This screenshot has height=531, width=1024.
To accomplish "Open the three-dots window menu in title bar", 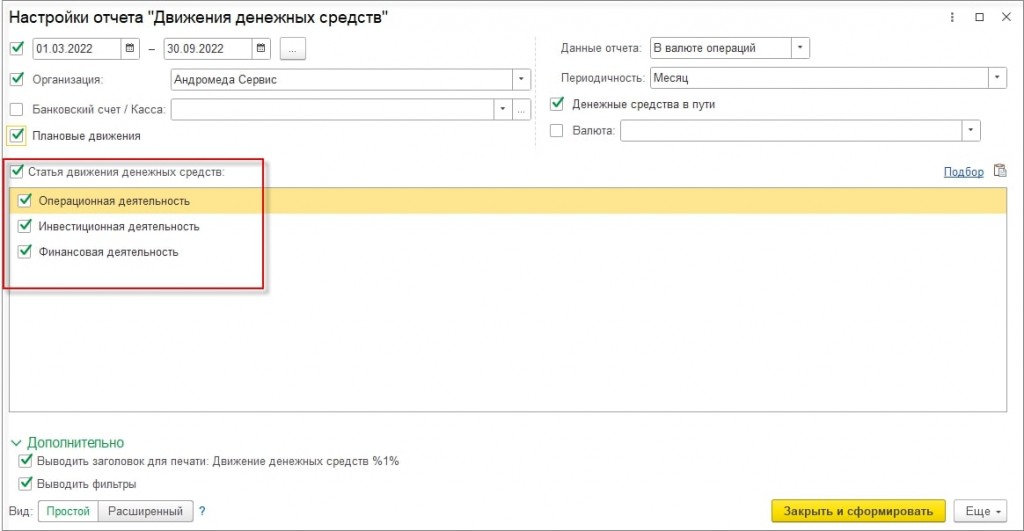I will 952,17.
